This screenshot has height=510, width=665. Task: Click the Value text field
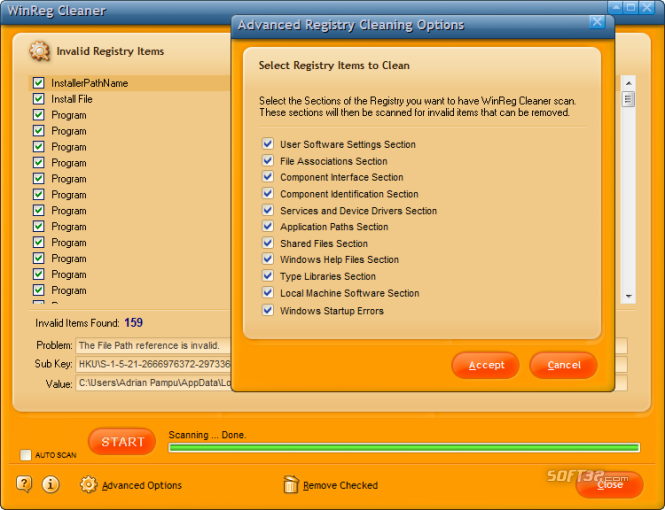point(154,383)
